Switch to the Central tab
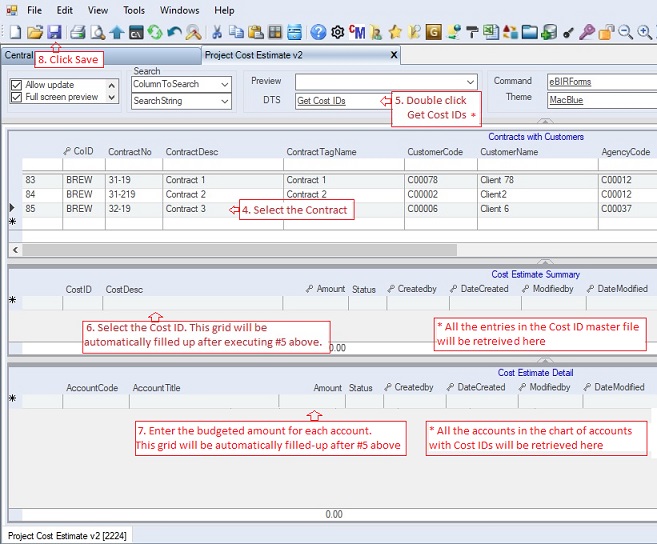Screen dimensions: 657x544 pos(20,56)
